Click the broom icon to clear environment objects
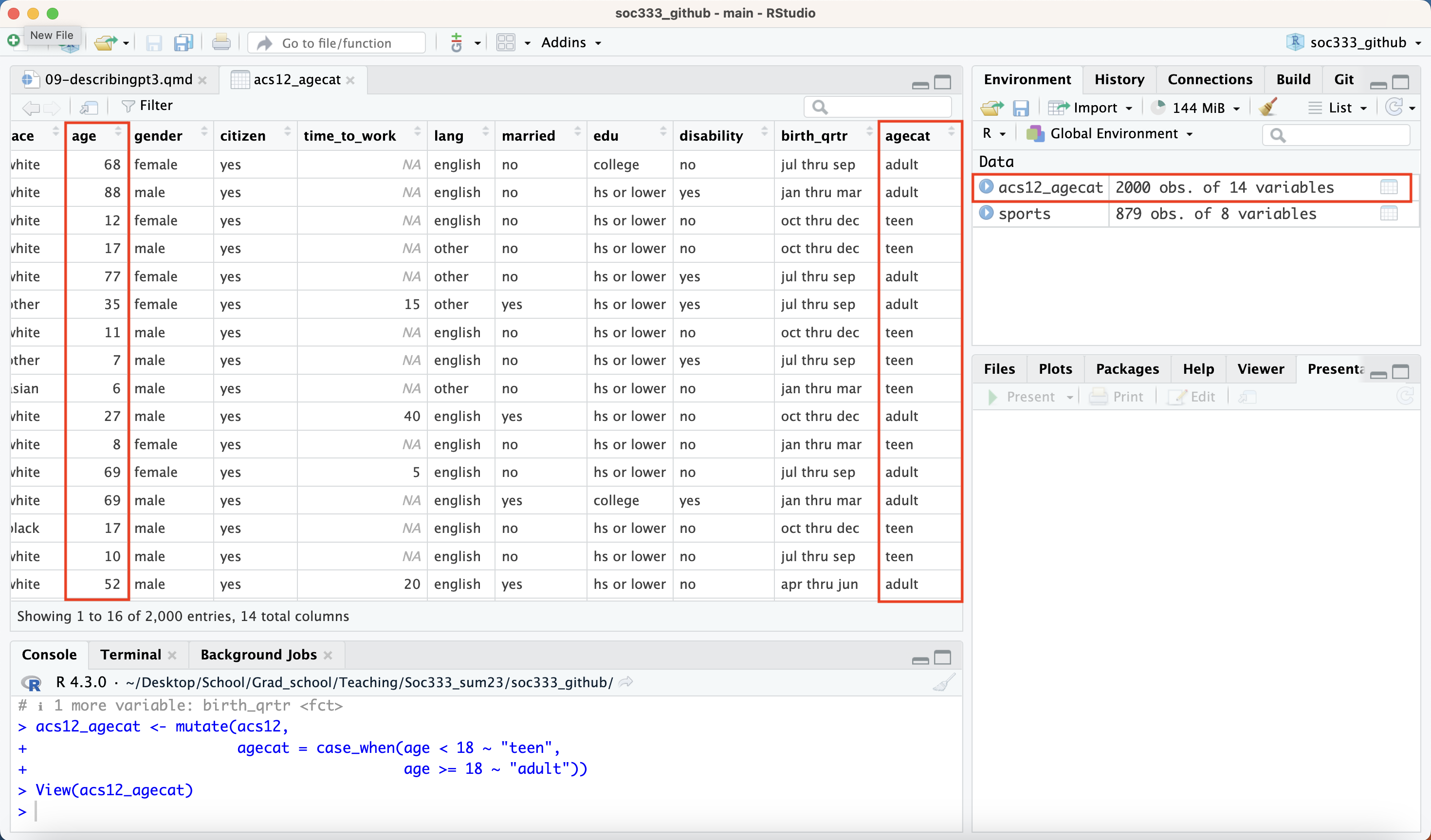Screen dimensions: 1431x840 [1267, 108]
